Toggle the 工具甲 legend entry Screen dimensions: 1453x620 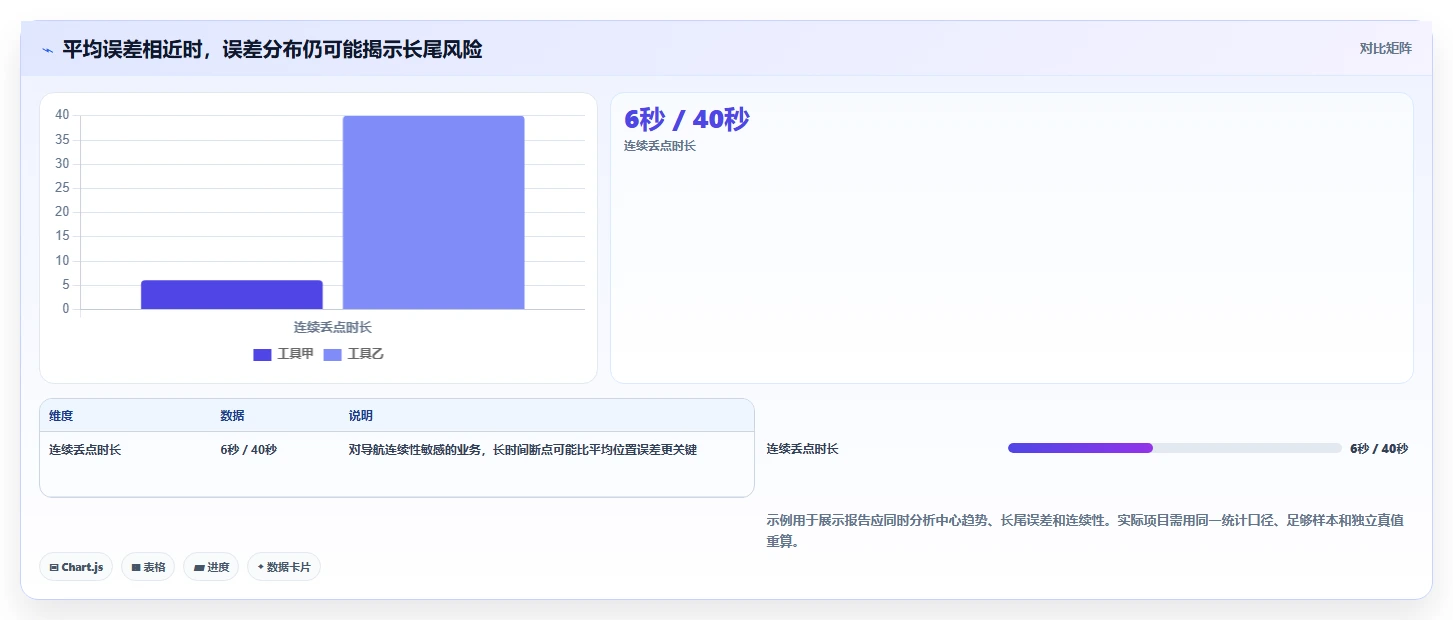coord(283,354)
